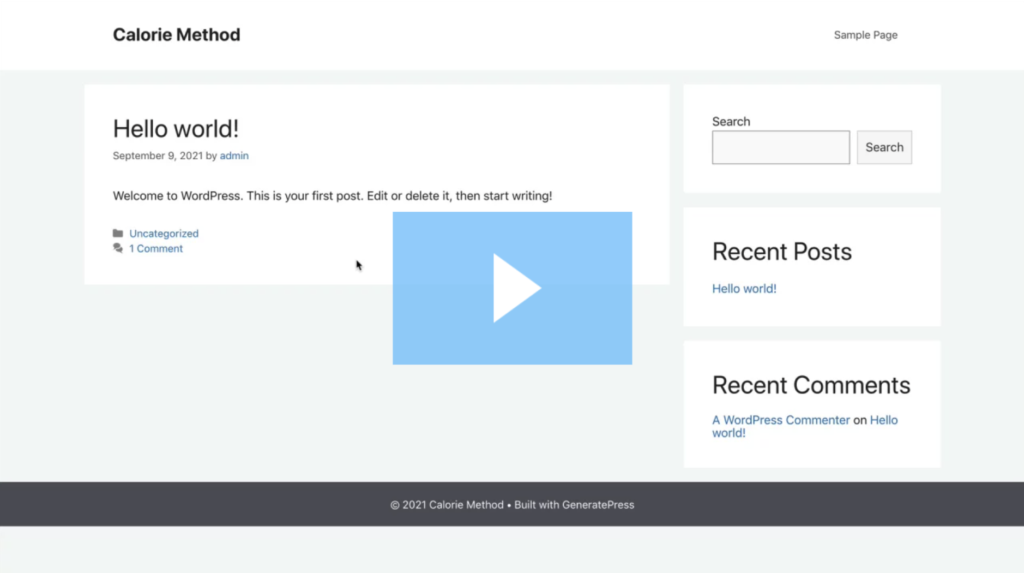
Task: Open the Calorie Method site title
Action: [176, 35]
